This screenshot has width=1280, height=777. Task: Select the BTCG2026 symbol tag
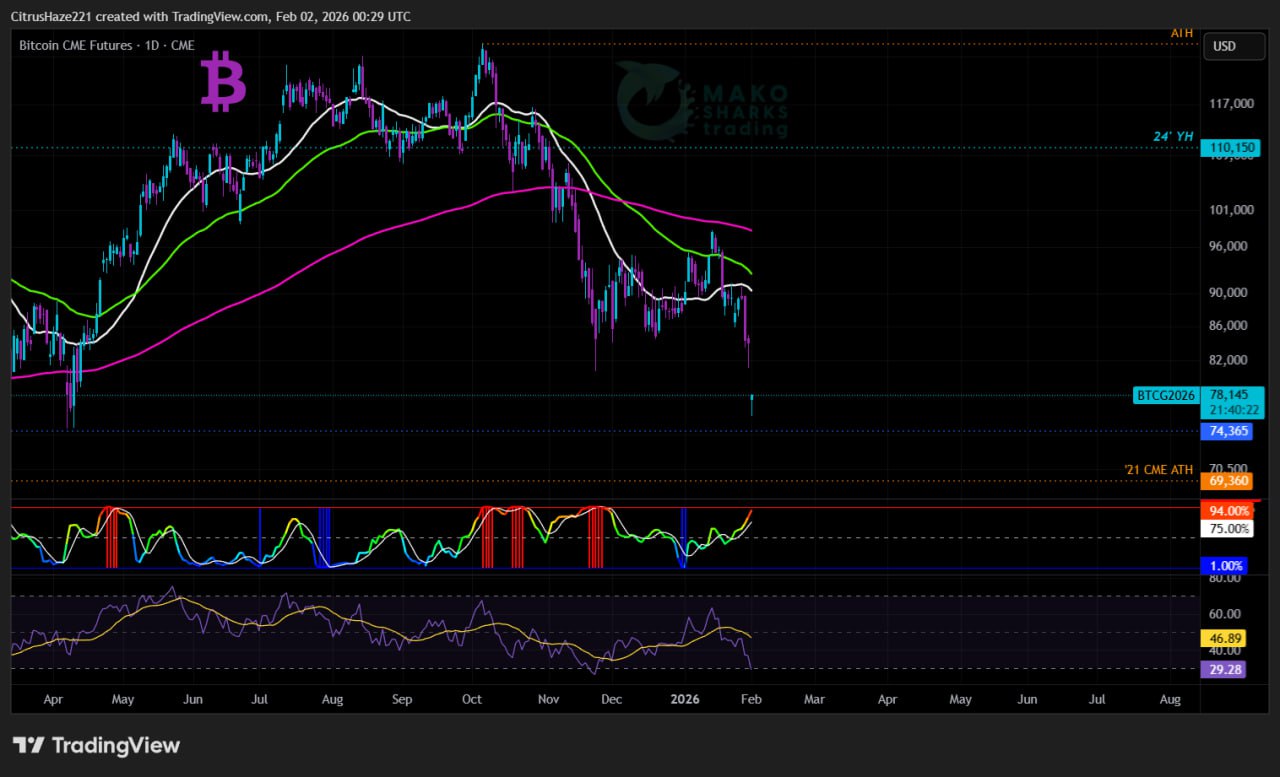(1165, 395)
